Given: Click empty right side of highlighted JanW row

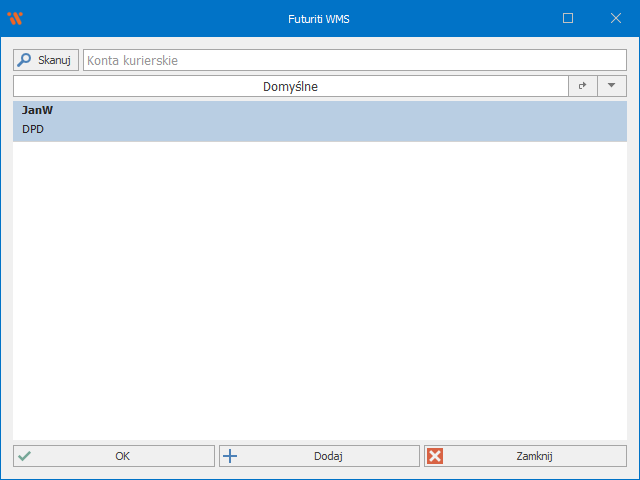Looking at the screenshot, I should [450, 120].
